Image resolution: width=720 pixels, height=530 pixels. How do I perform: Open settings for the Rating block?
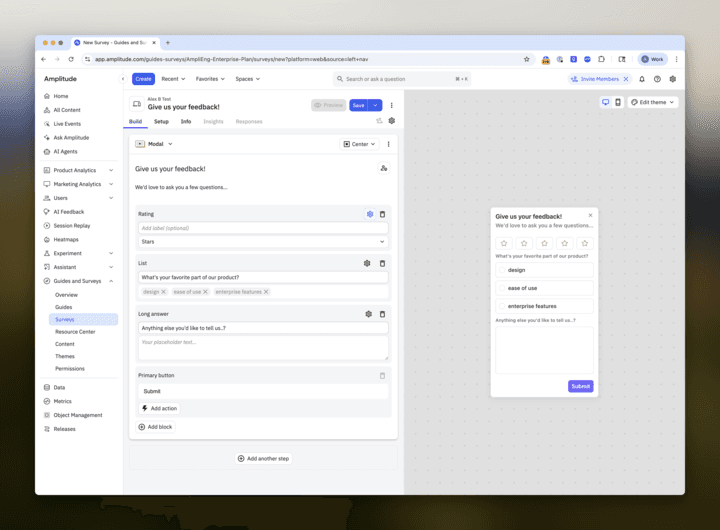point(370,214)
